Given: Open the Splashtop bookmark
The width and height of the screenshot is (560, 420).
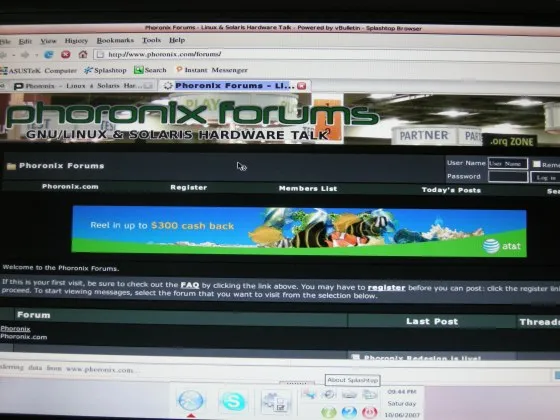Looking at the screenshot, I should [105, 70].
